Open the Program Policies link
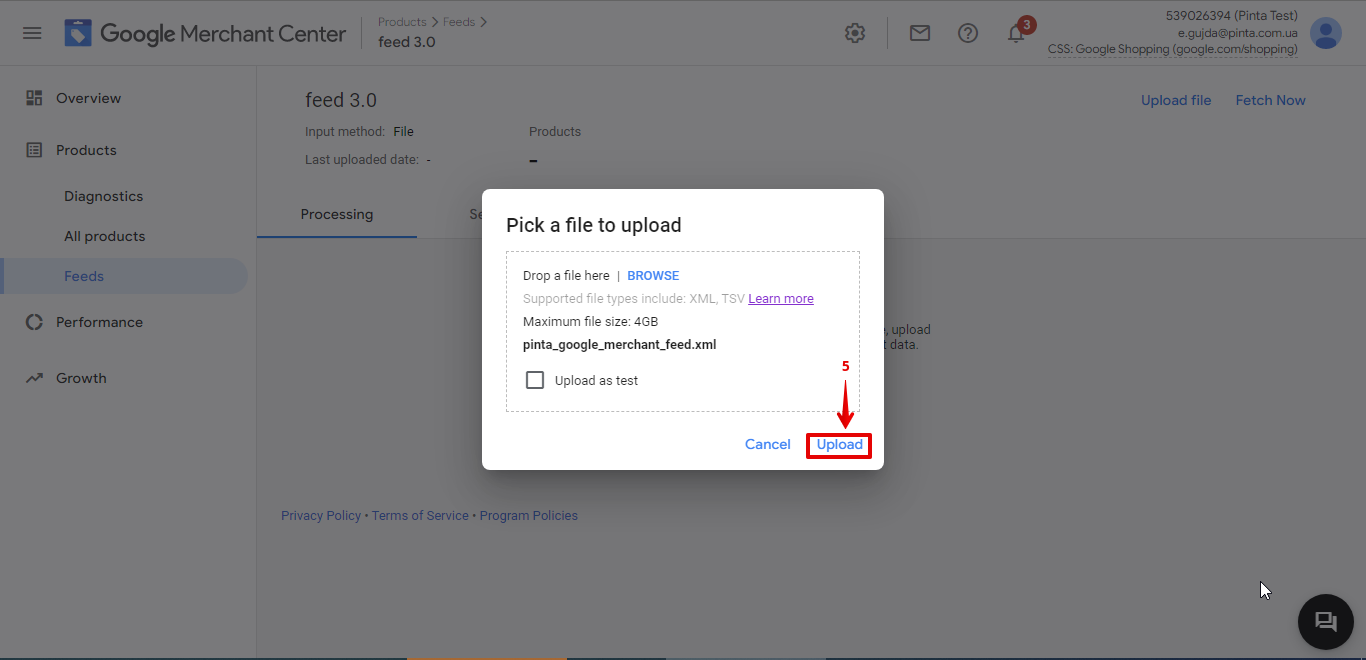 click(529, 516)
